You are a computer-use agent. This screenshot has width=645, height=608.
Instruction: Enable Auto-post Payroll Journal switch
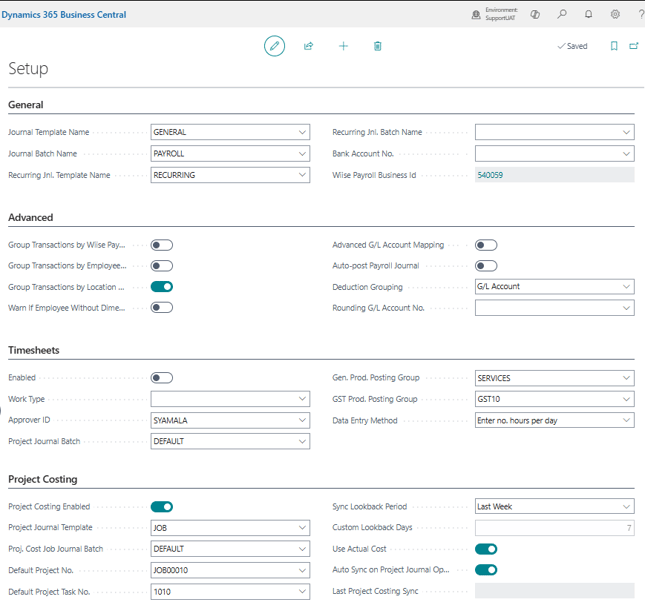tap(486, 266)
